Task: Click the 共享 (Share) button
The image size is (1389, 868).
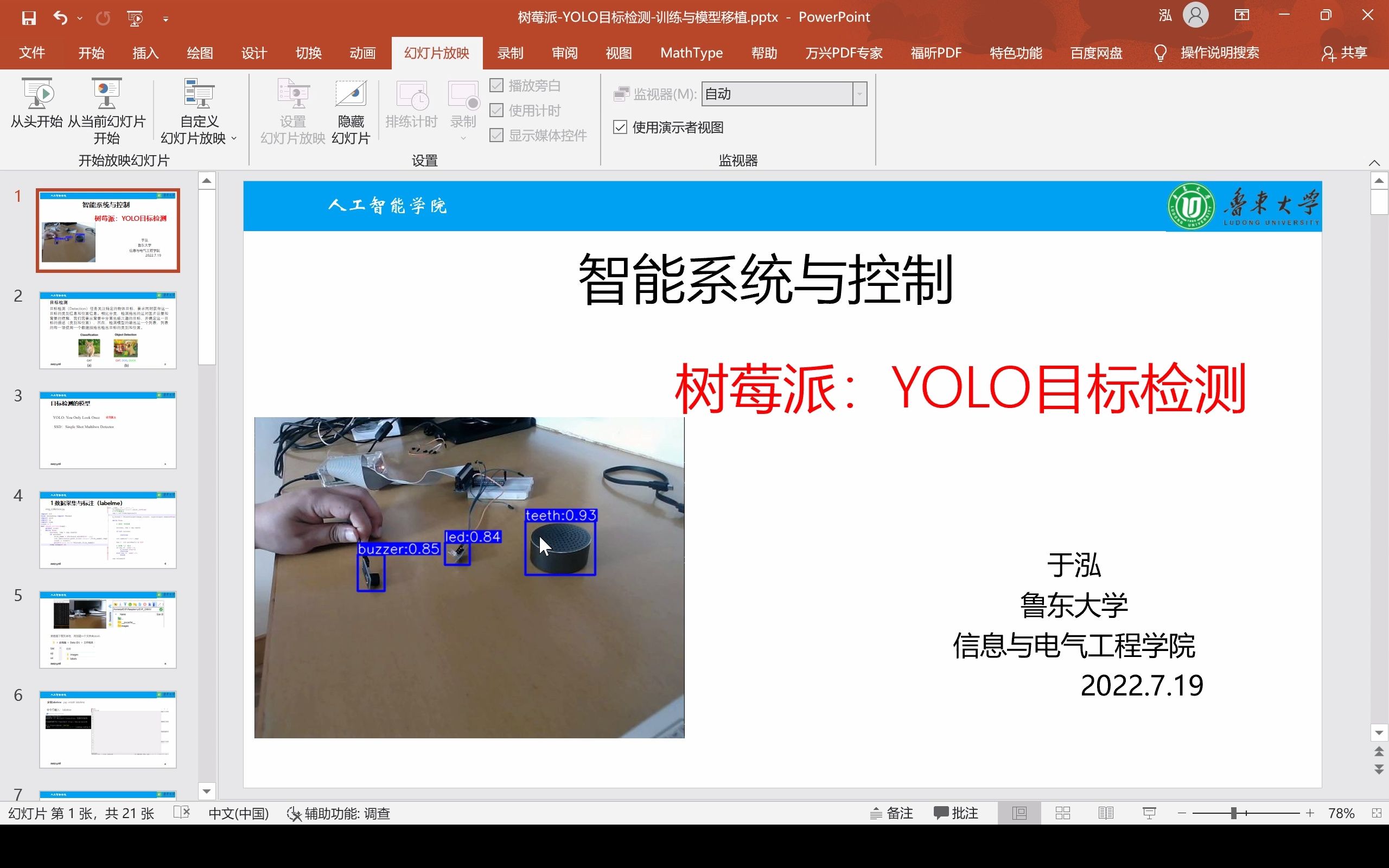Action: [x=1346, y=53]
